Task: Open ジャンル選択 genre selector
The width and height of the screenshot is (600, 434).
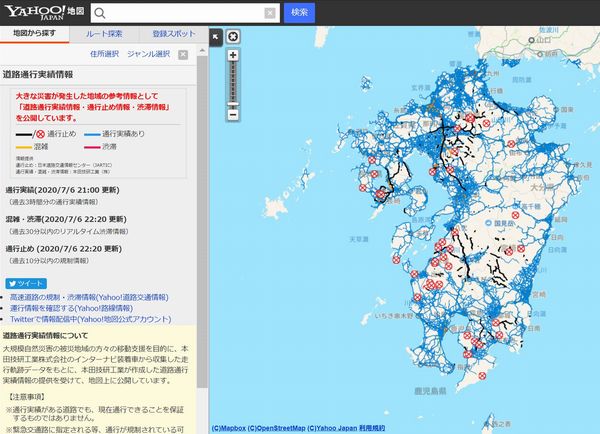Action: click(x=148, y=54)
